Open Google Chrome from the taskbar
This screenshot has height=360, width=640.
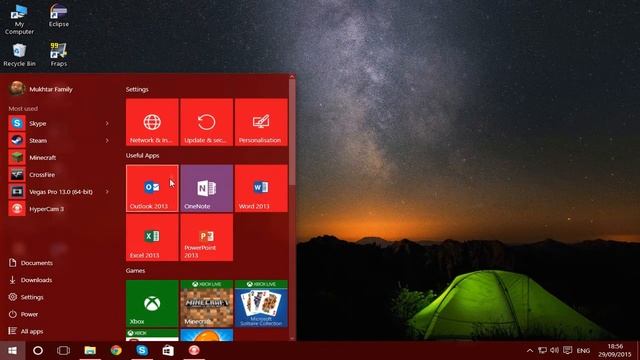click(x=116, y=351)
